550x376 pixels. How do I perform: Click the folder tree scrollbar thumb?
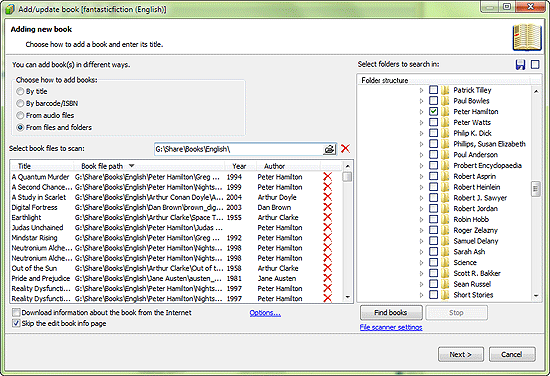pos(536,189)
